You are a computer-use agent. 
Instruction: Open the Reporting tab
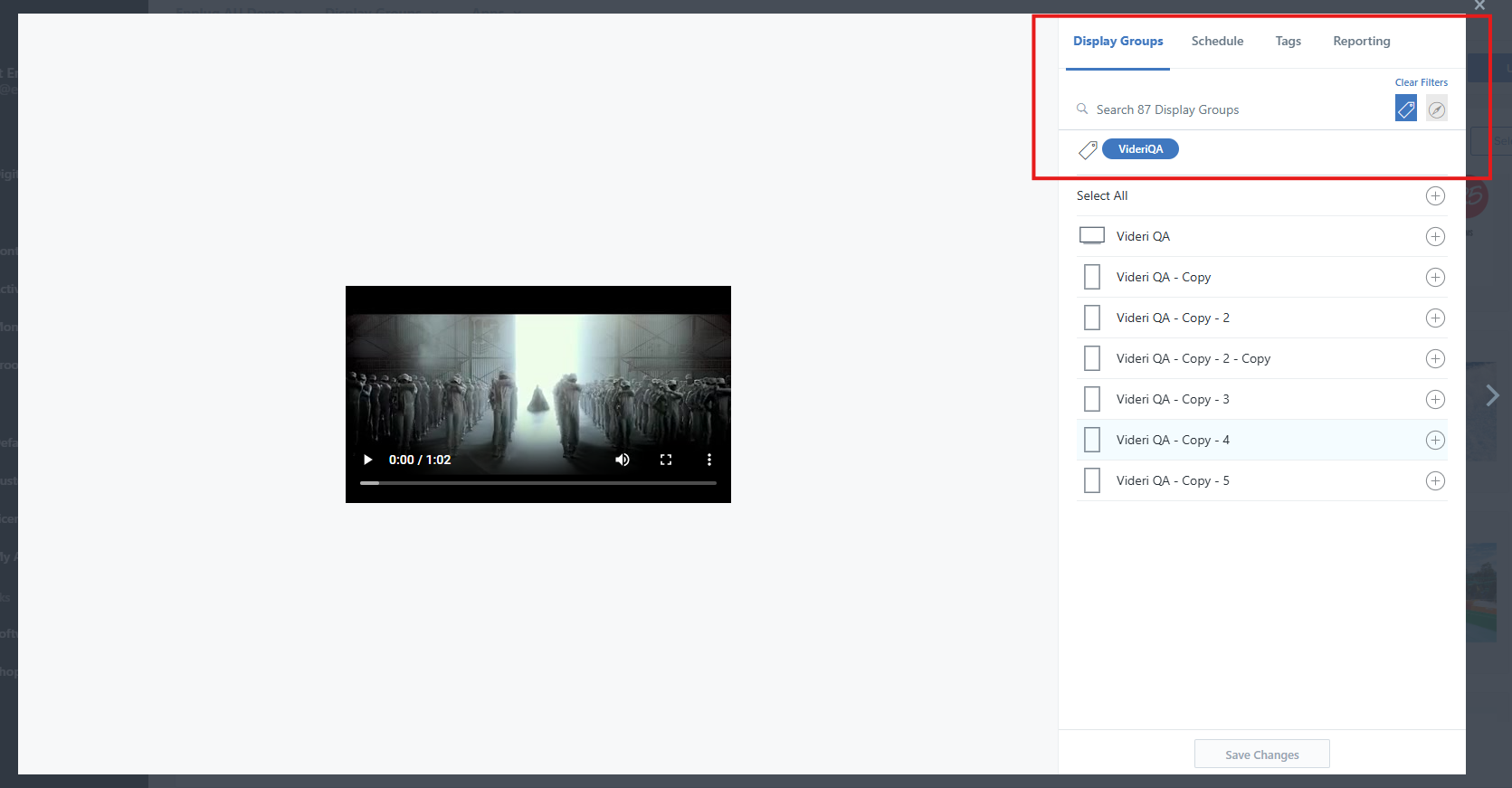(x=1361, y=41)
